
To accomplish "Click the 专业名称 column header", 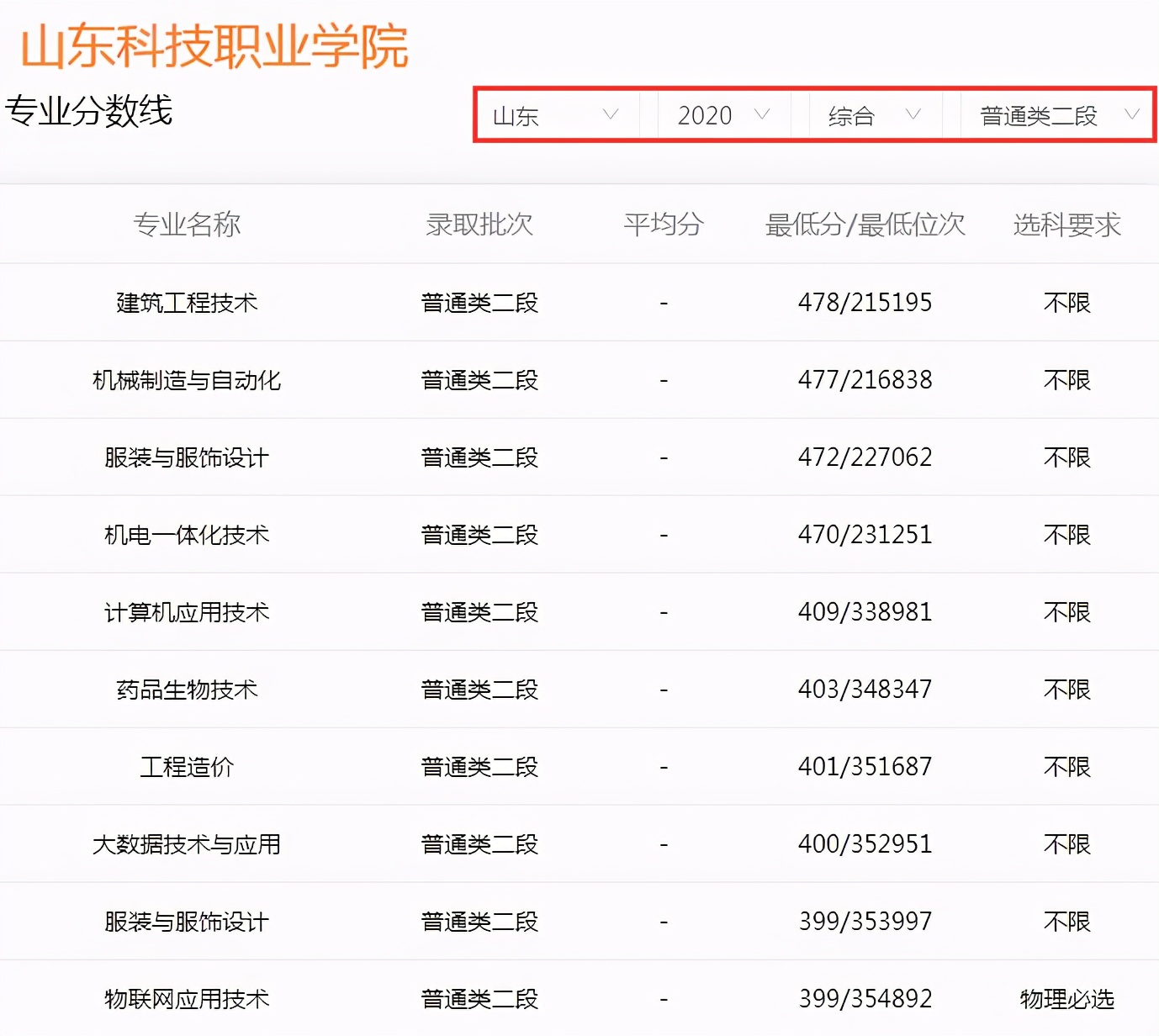I will (x=188, y=224).
